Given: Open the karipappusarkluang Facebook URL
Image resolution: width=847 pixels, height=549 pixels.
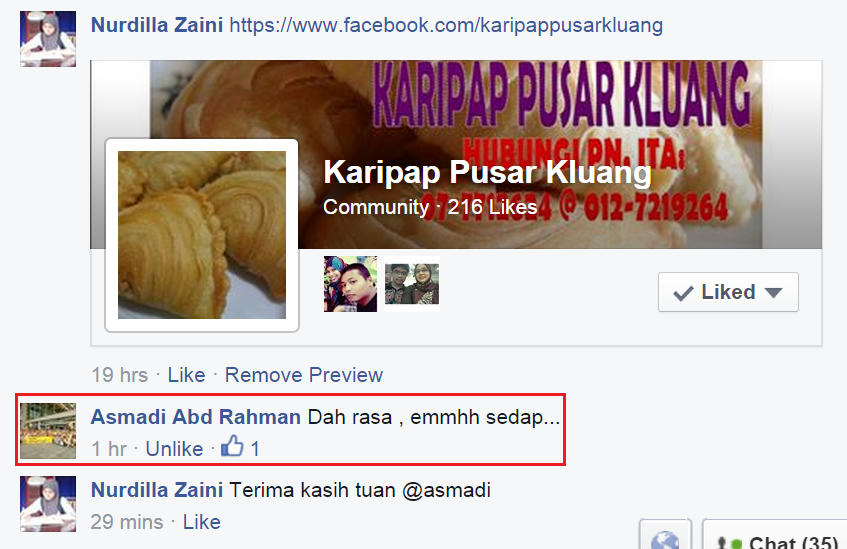Looking at the screenshot, I should (446, 25).
